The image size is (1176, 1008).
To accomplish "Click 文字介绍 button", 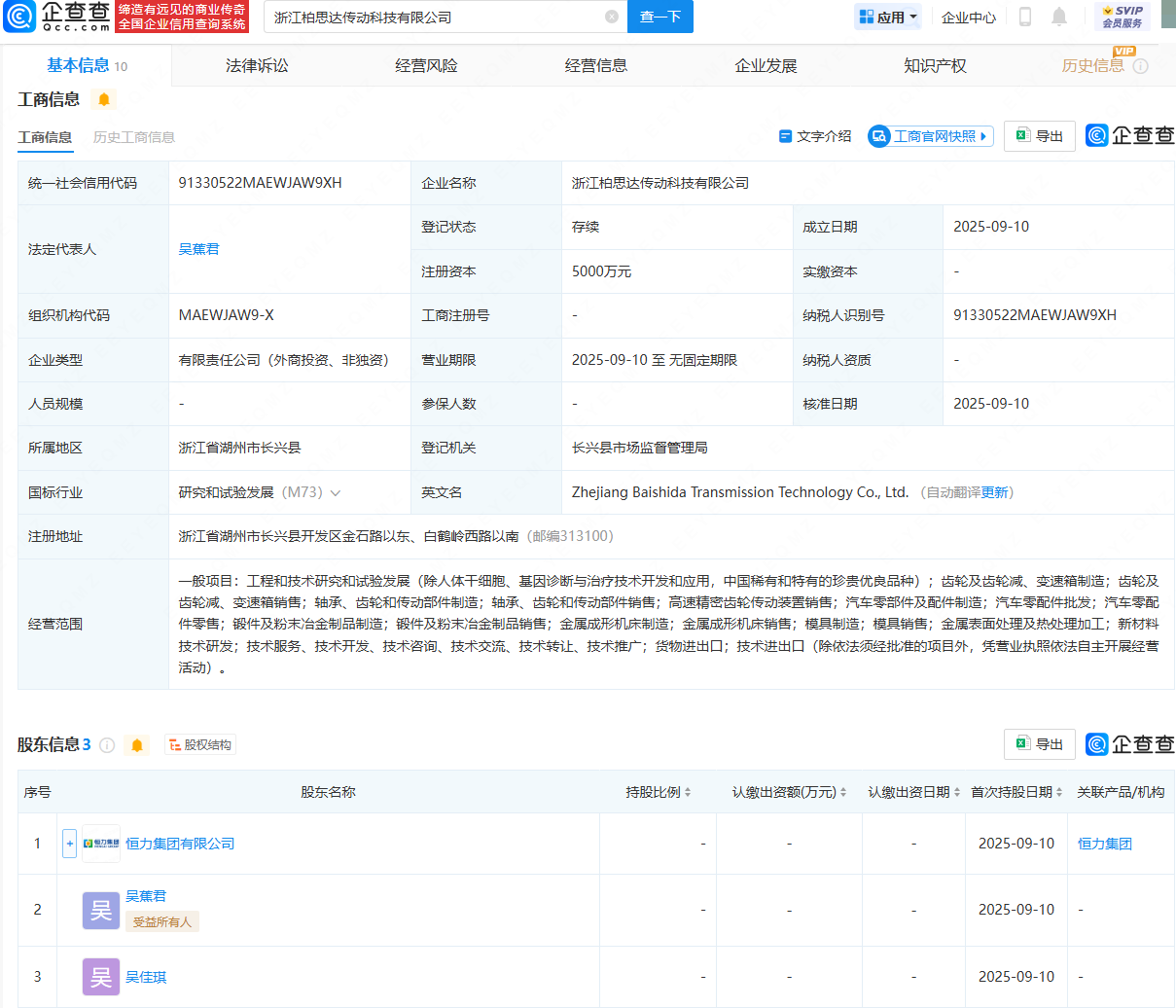I will pyautogui.click(x=815, y=136).
